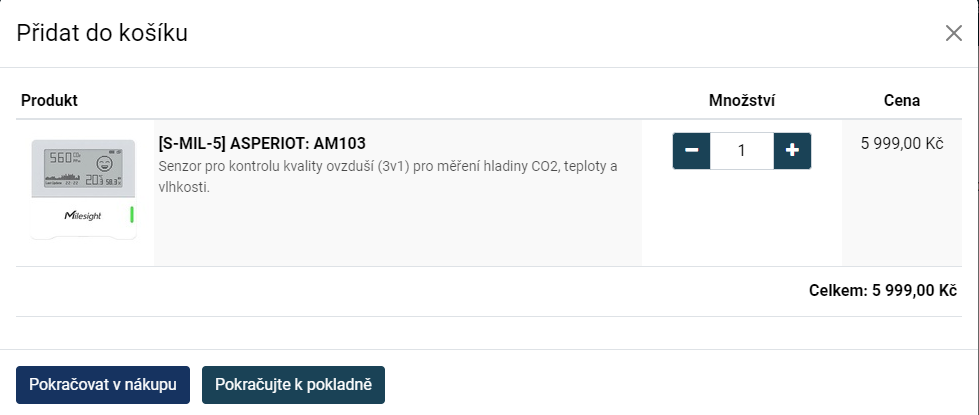The height and width of the screenshot is (415, 979).
Task: Go to checkout via Pokračujte k pokladně
Action: pos(293,384)
